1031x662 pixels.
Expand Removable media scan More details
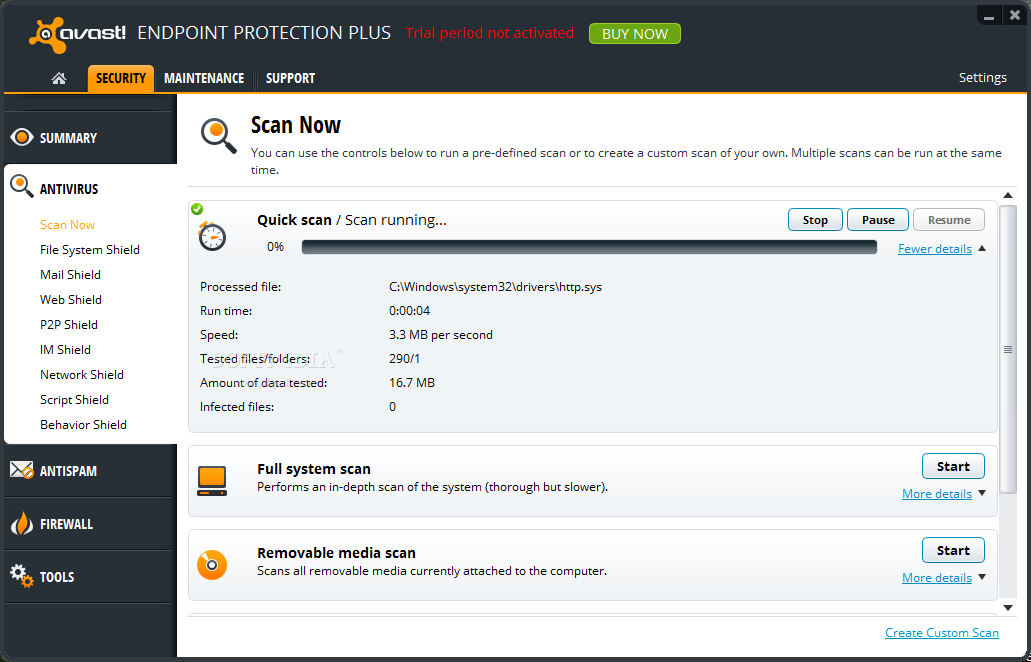point(936,578)
